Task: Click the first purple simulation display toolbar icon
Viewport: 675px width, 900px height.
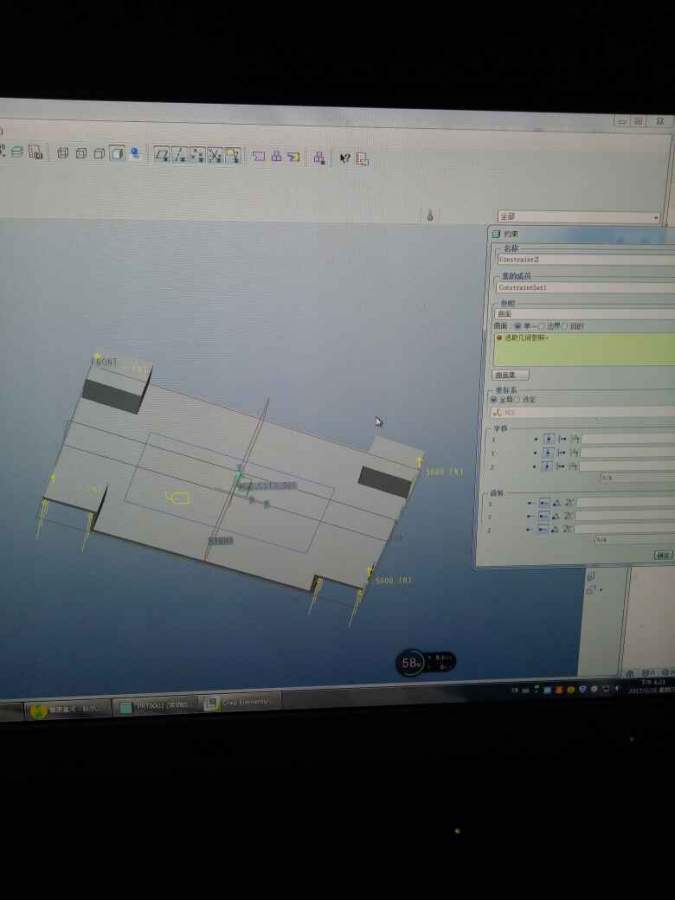Action: click(x=259, y=156)
